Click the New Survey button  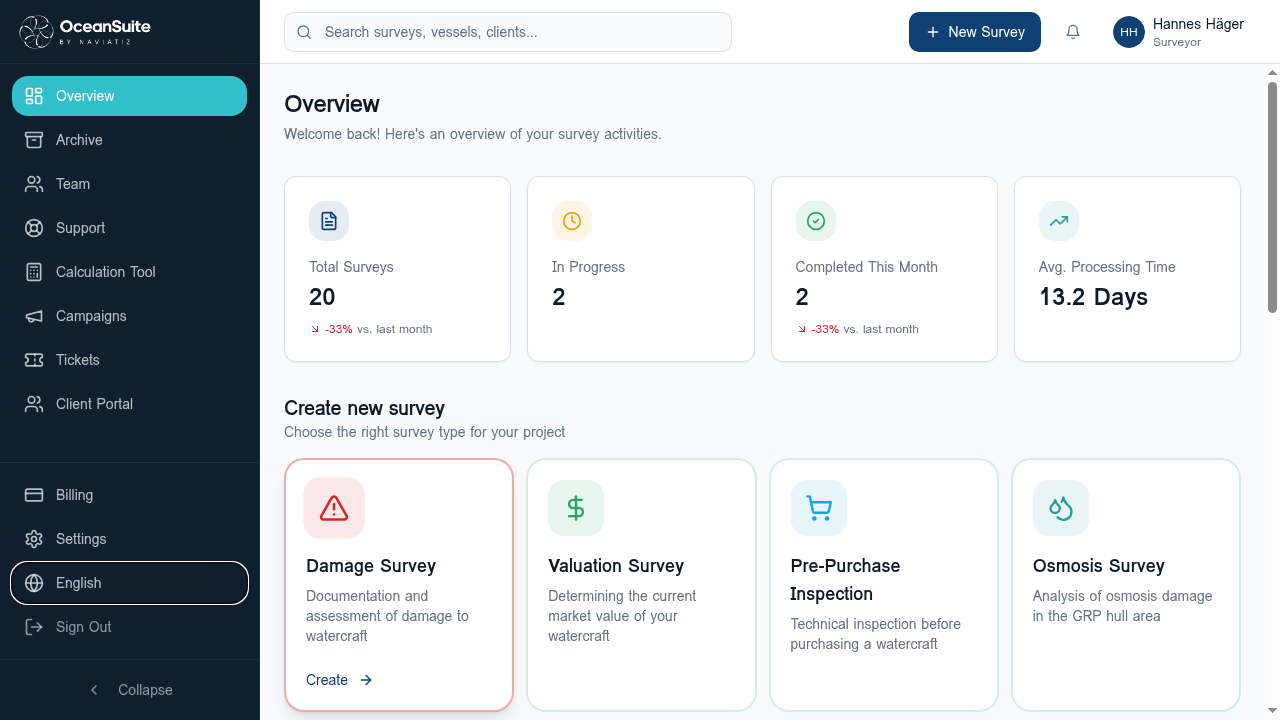point(975,32)
